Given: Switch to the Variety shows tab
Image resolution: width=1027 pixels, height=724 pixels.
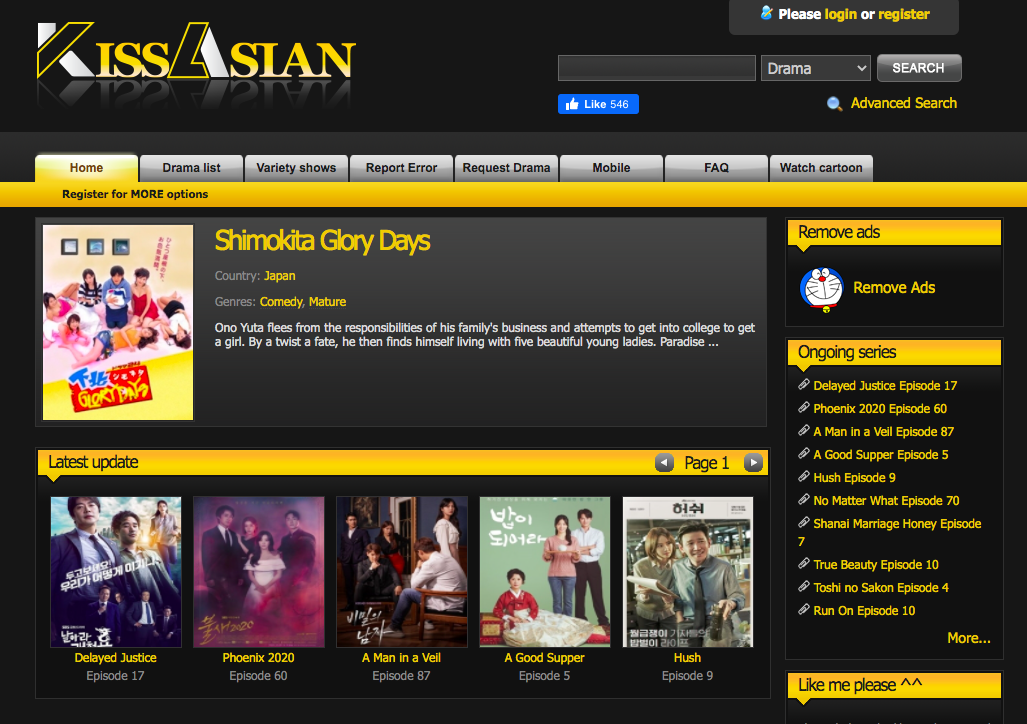Looking at the screenshot, I should 296,168.
